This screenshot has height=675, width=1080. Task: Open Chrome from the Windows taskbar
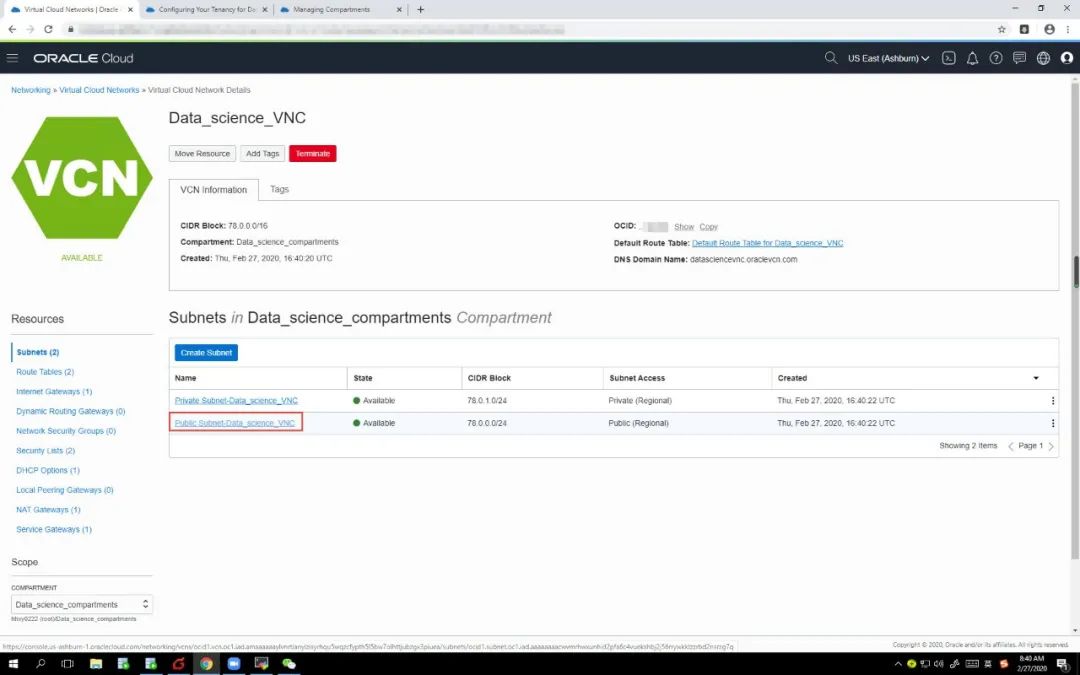pyautogui.click(x=206, y=664)
